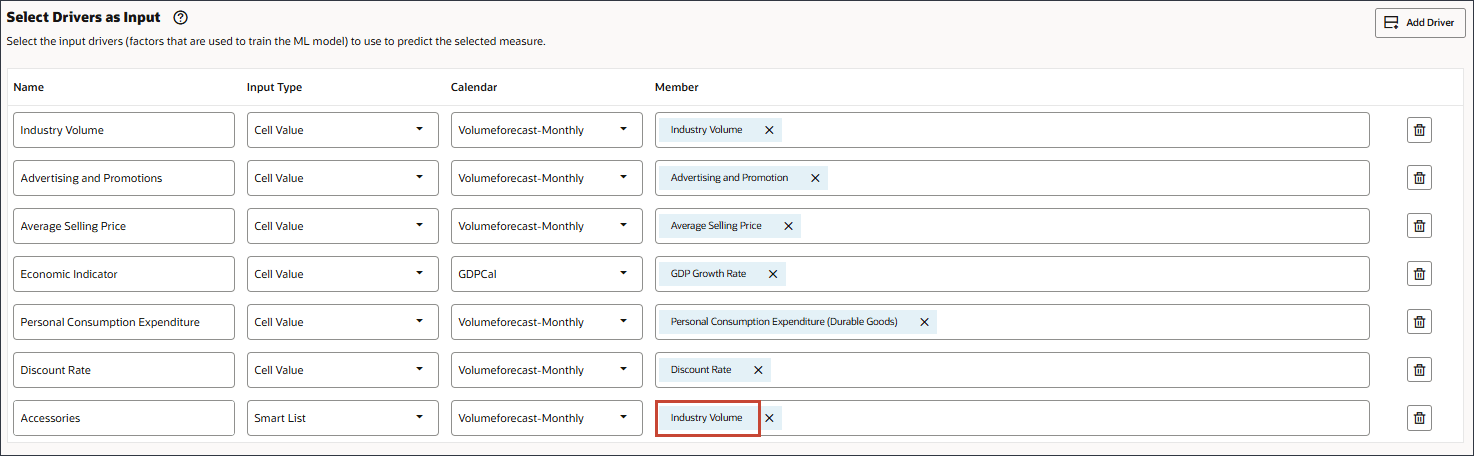Click trash icon for Average Selling Price row

click(x=1418, y=226)
